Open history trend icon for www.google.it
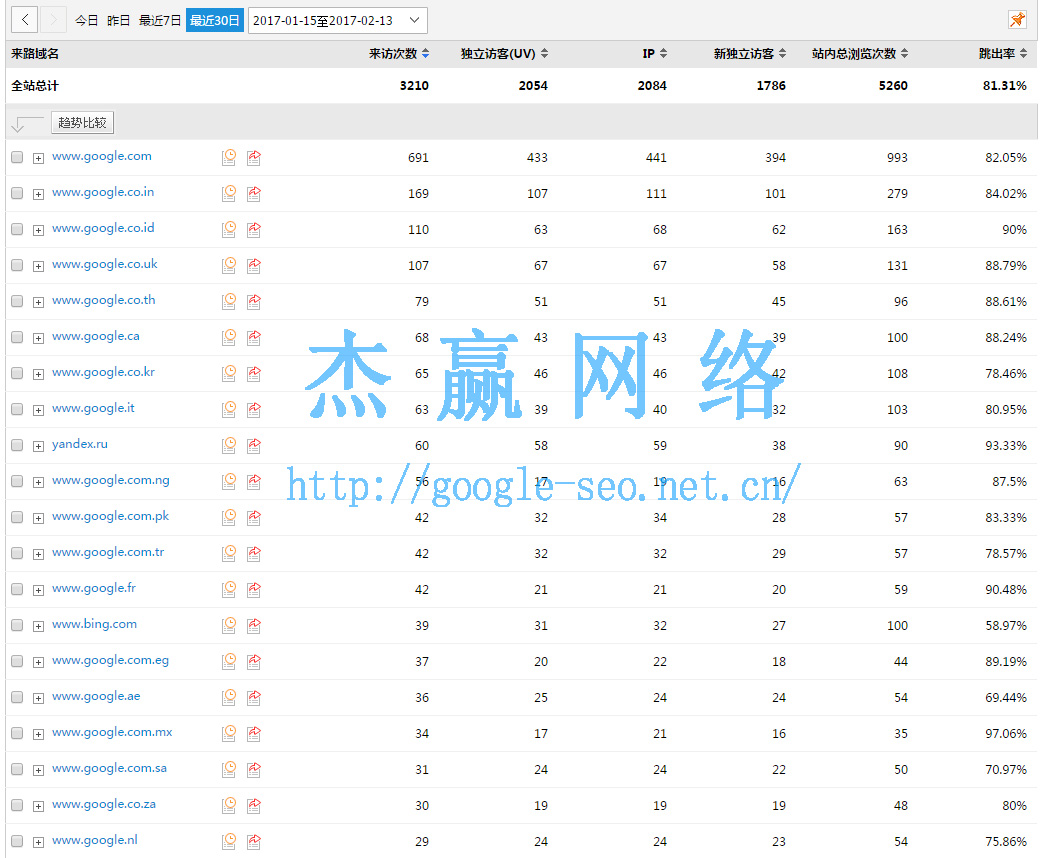This screenshot has height=858, width=1048. (229, 410)
